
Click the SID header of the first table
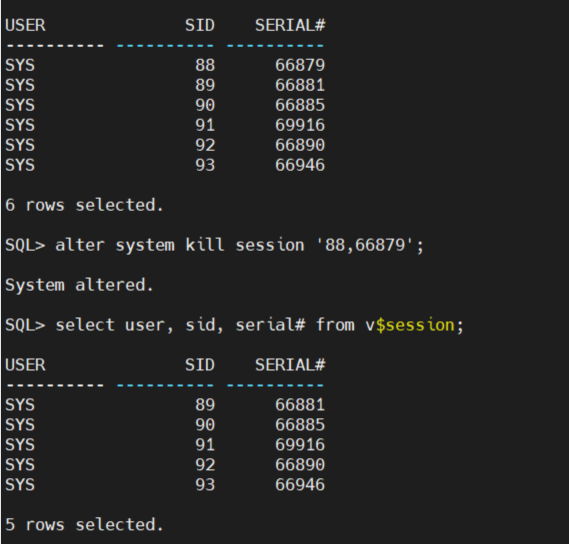tap(200, 25)
